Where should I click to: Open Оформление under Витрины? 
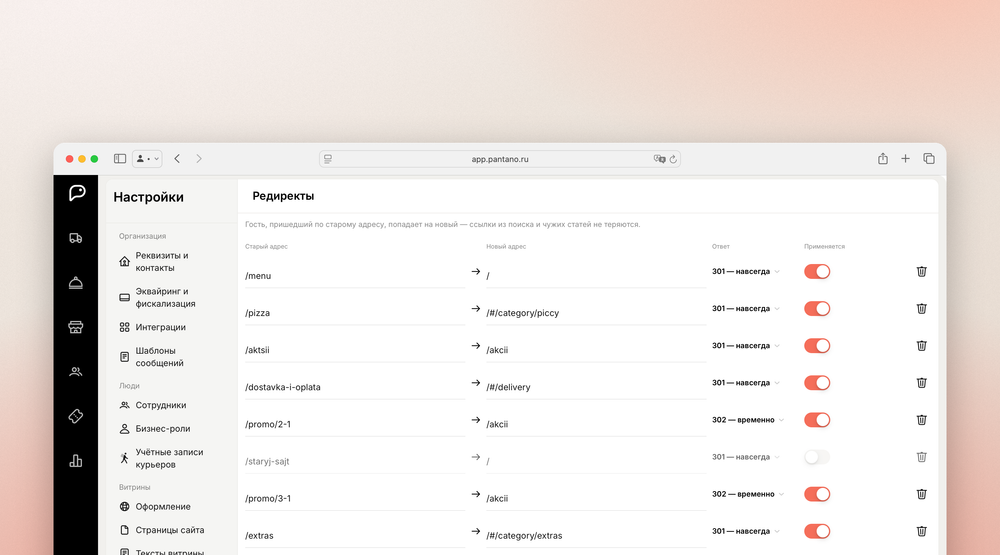click(x=162, y=507)
